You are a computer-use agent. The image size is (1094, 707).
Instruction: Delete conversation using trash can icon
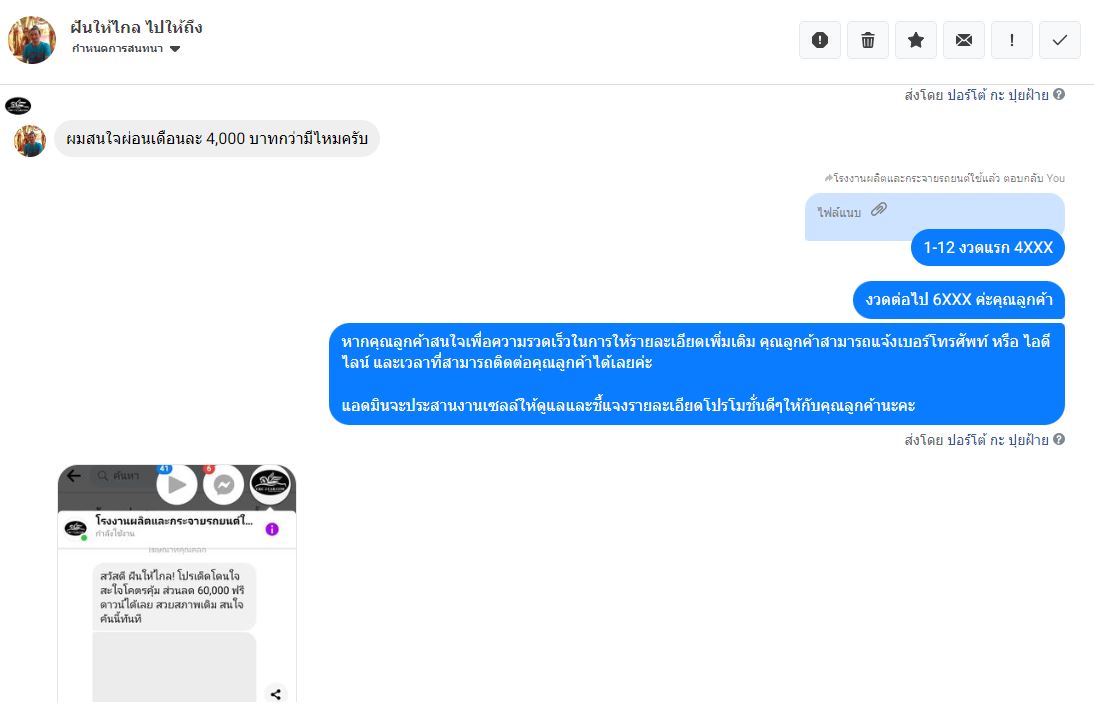pyautogui.click(x=868, y=40)
